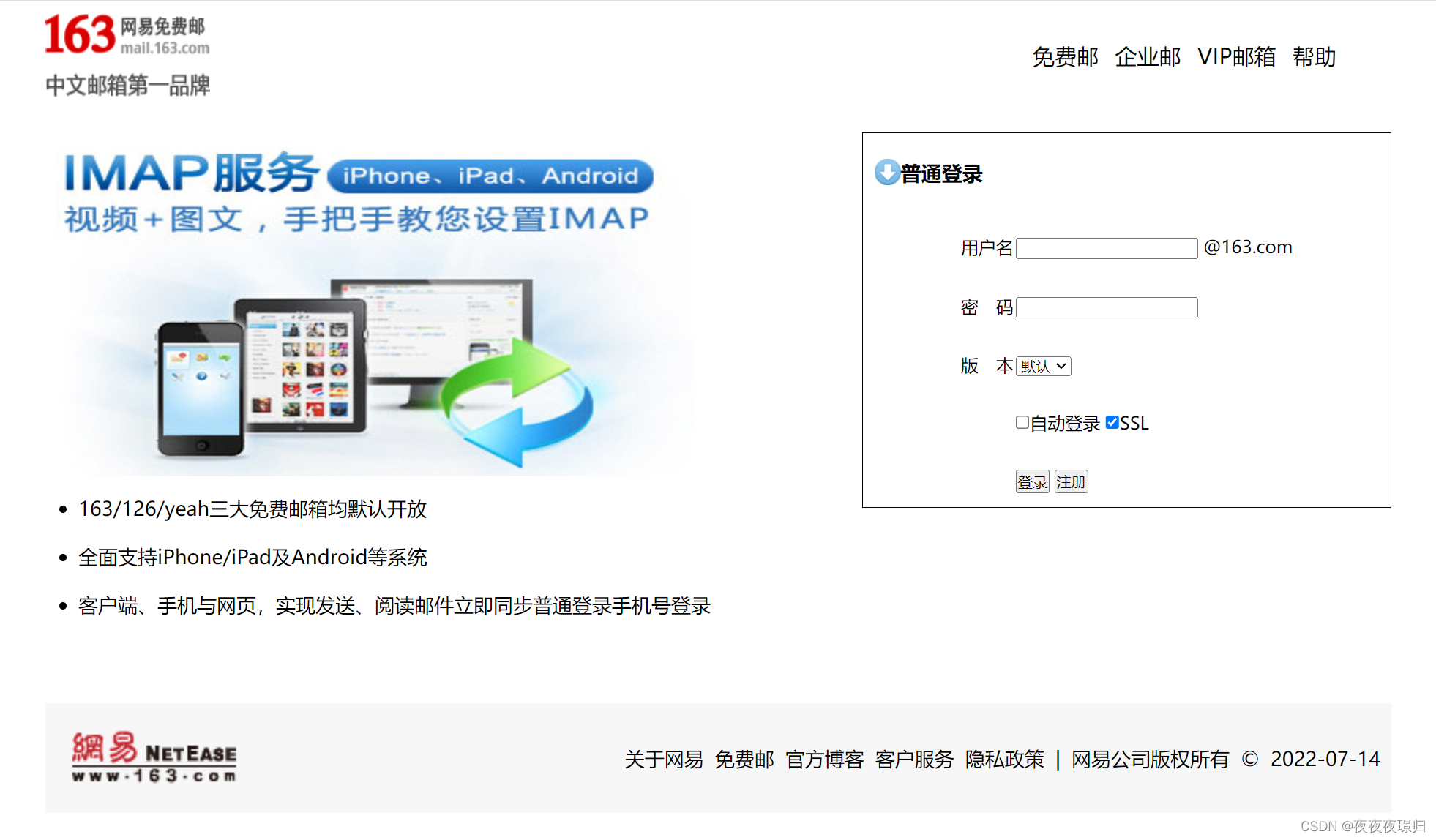
Task: Disable the SSL checkbox
Action: pos(1112,421)
